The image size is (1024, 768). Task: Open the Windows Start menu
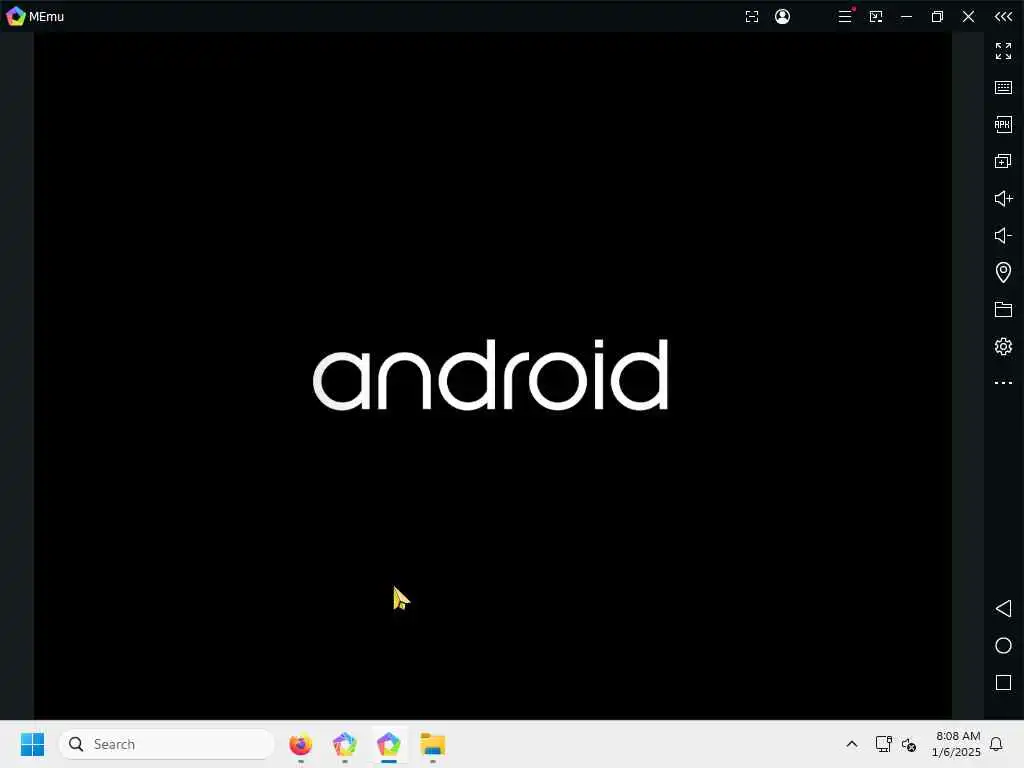coord(32,744)
